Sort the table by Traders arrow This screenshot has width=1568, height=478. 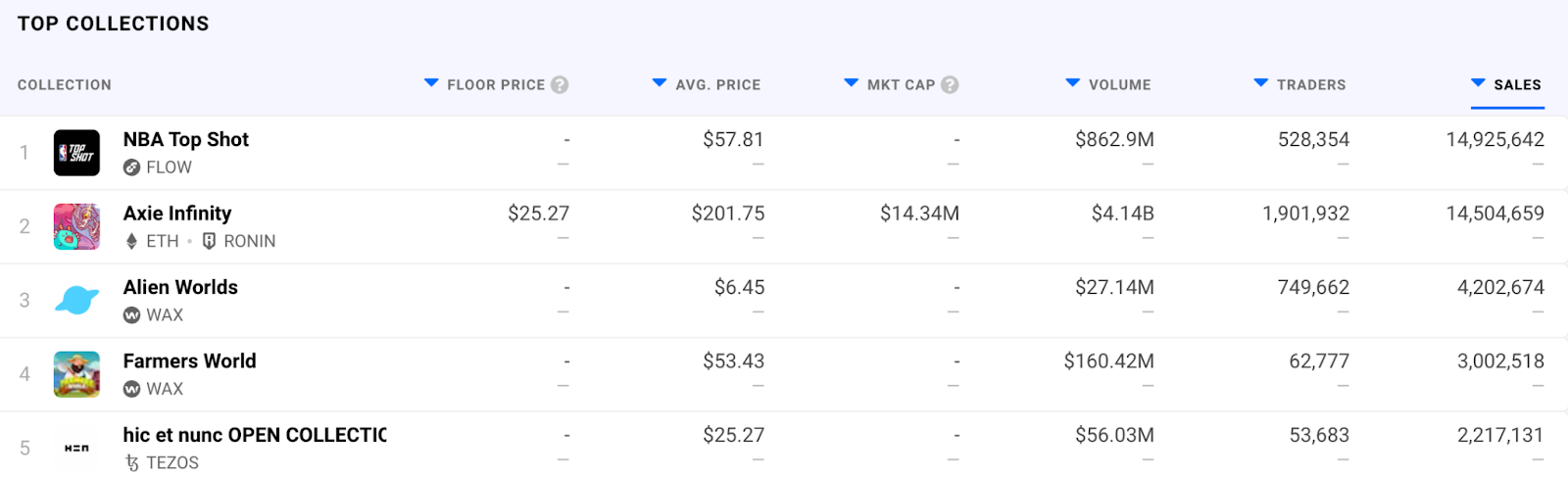pyautogui.click(x=1261, y=83)
